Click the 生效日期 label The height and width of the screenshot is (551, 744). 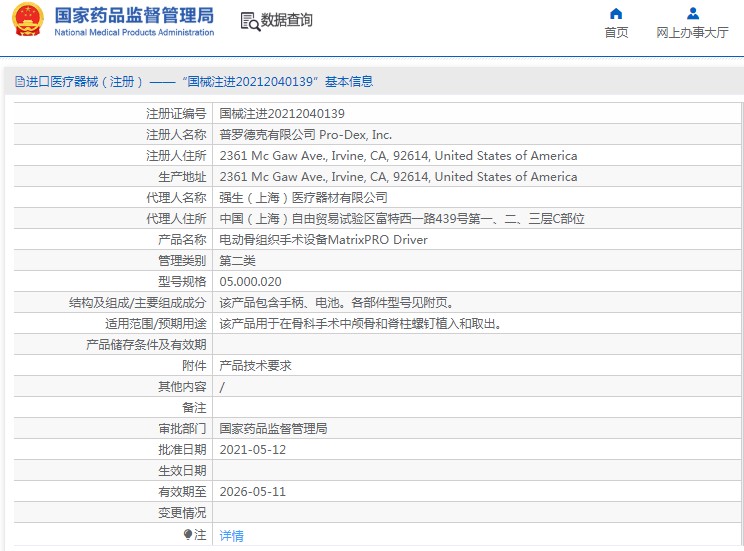pos(182,470)
